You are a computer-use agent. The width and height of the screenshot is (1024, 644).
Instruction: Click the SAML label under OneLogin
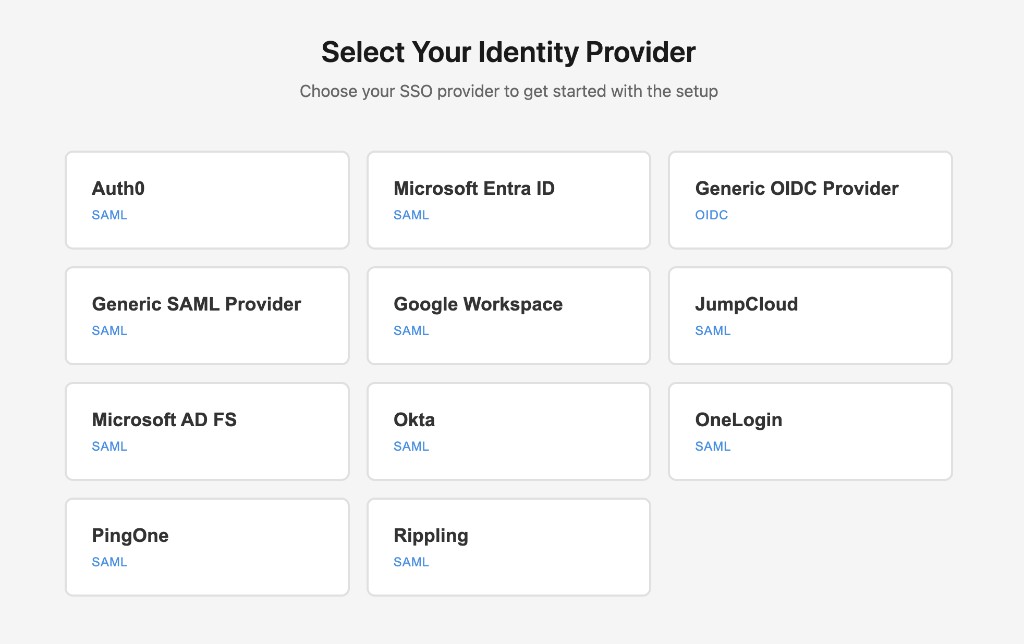pos(712,446)
